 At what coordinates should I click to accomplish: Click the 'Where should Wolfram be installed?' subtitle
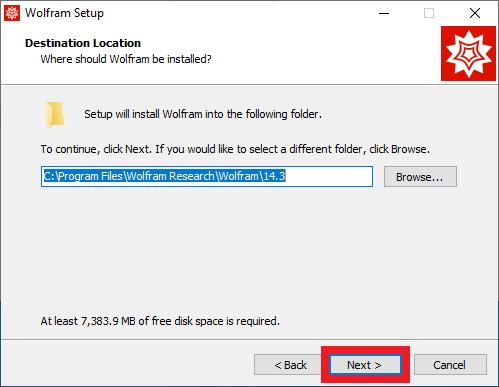[x=126, y=59]
